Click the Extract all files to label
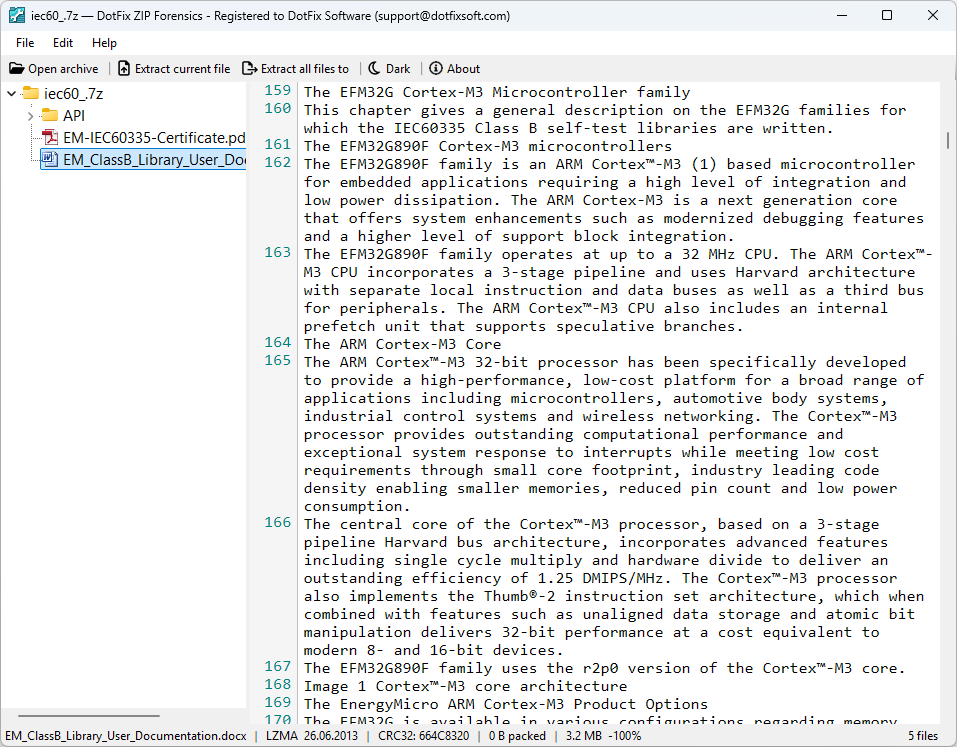 point(305,69)
